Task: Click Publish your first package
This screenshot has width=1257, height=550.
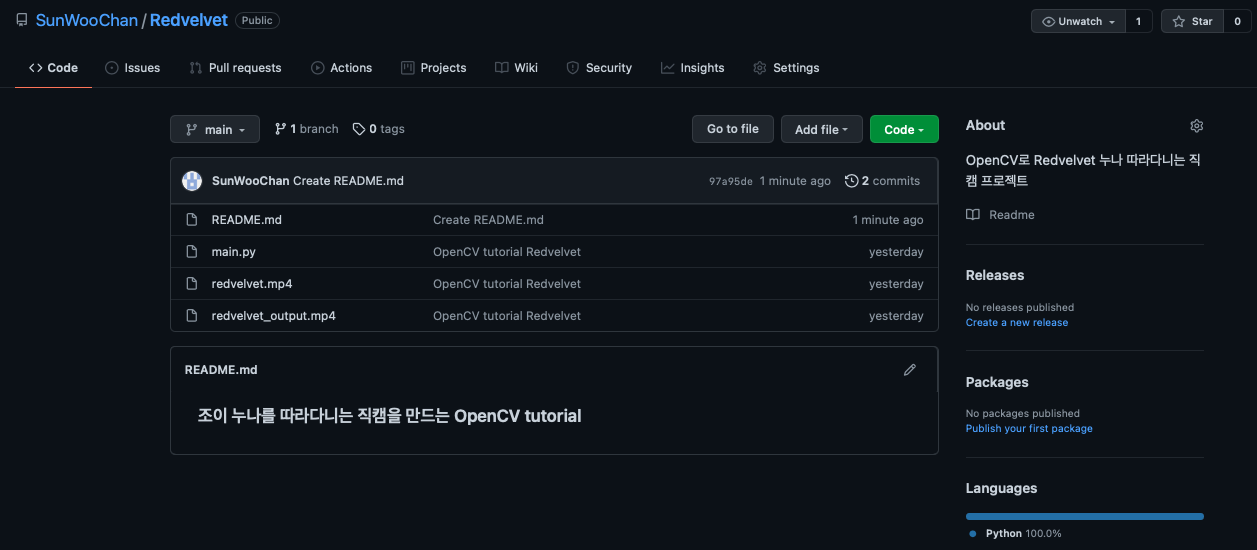Action: click(1029, 429)
